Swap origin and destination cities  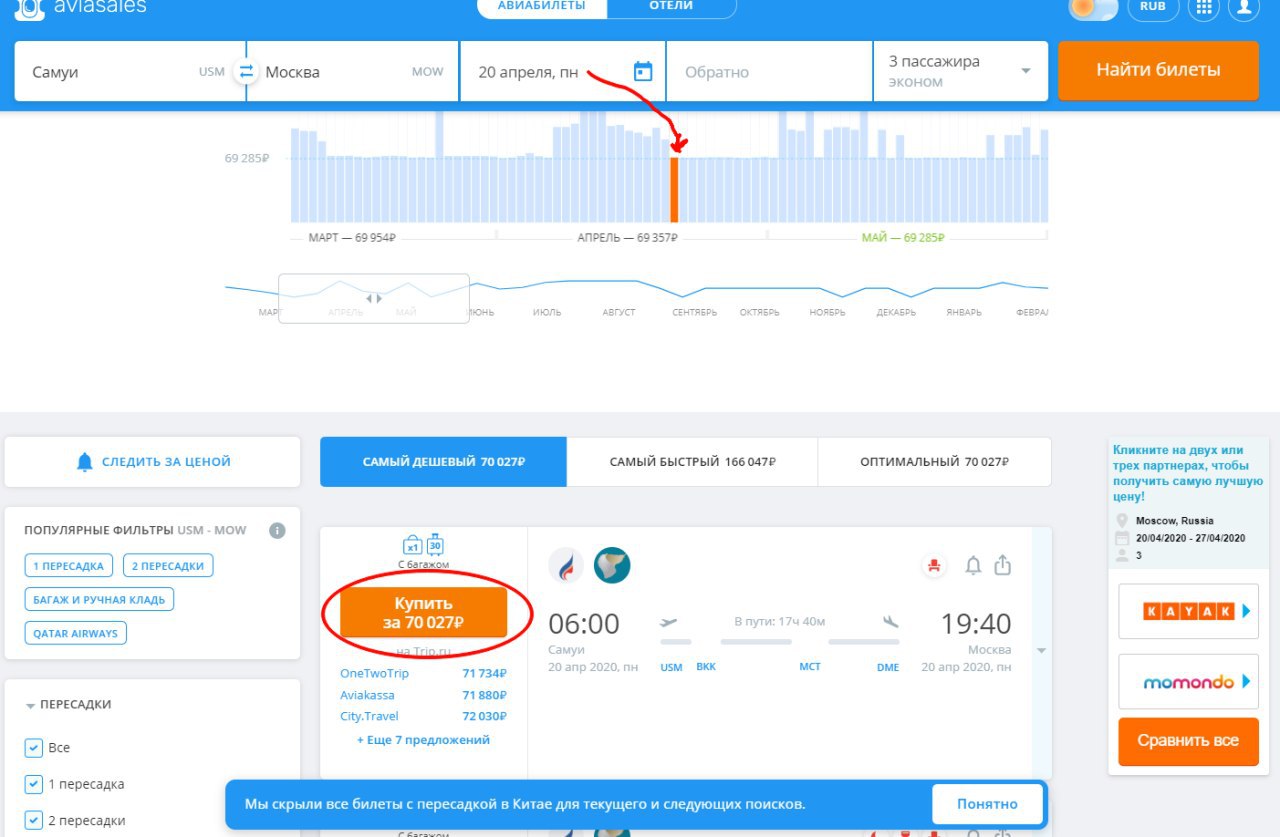pyautogui.click(x=245, y=71)
